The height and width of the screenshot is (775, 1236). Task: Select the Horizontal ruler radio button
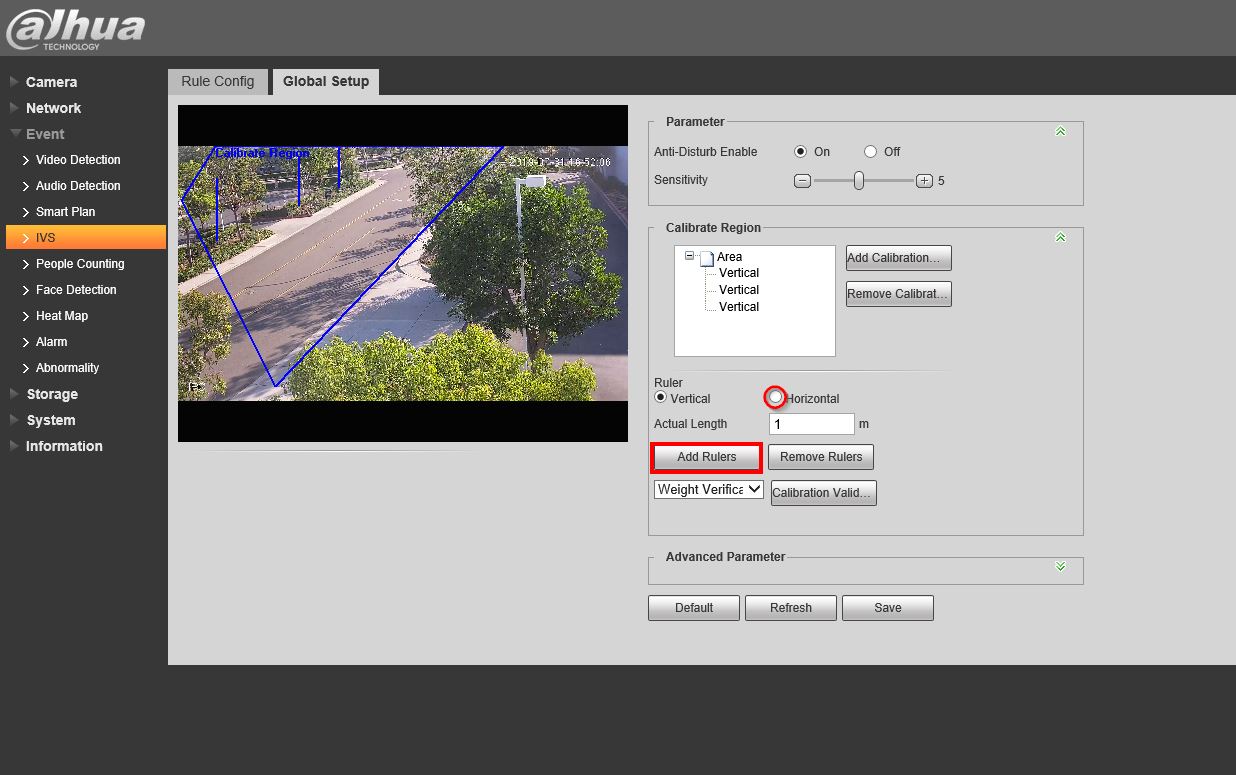775,398
